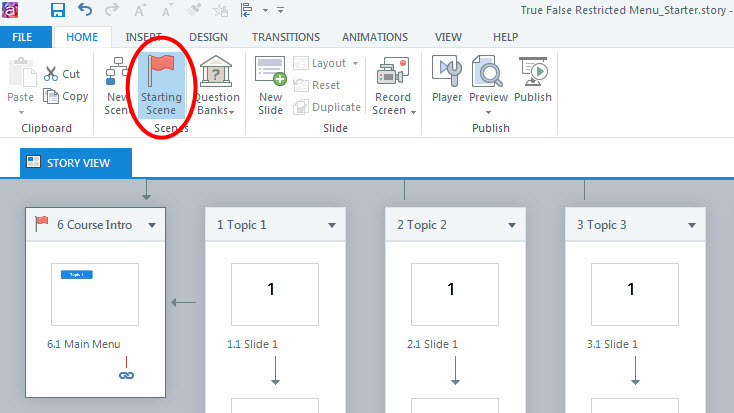Viewport: 734px width, 413px height.
Task: Click the Duplicate slide button
Action: coord(327,107)
